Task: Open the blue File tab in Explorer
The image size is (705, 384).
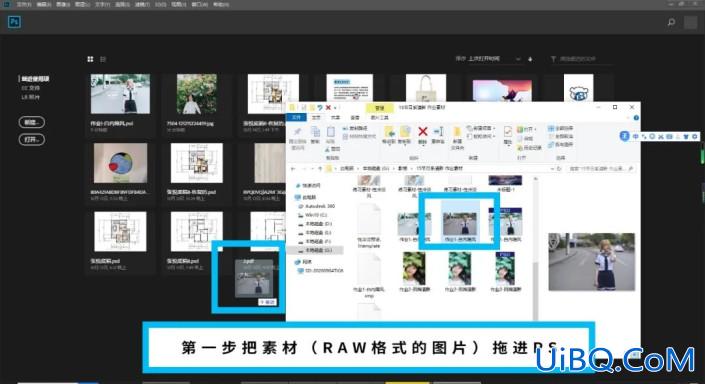Action: point(296,117)
